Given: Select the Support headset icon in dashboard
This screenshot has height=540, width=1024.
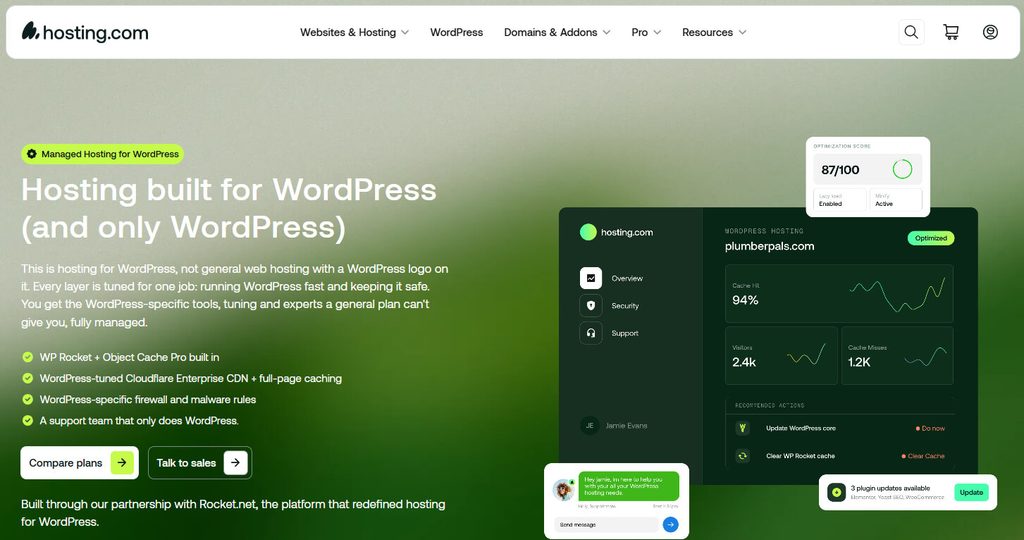Looking at the screenshot, I should point(591,333).
